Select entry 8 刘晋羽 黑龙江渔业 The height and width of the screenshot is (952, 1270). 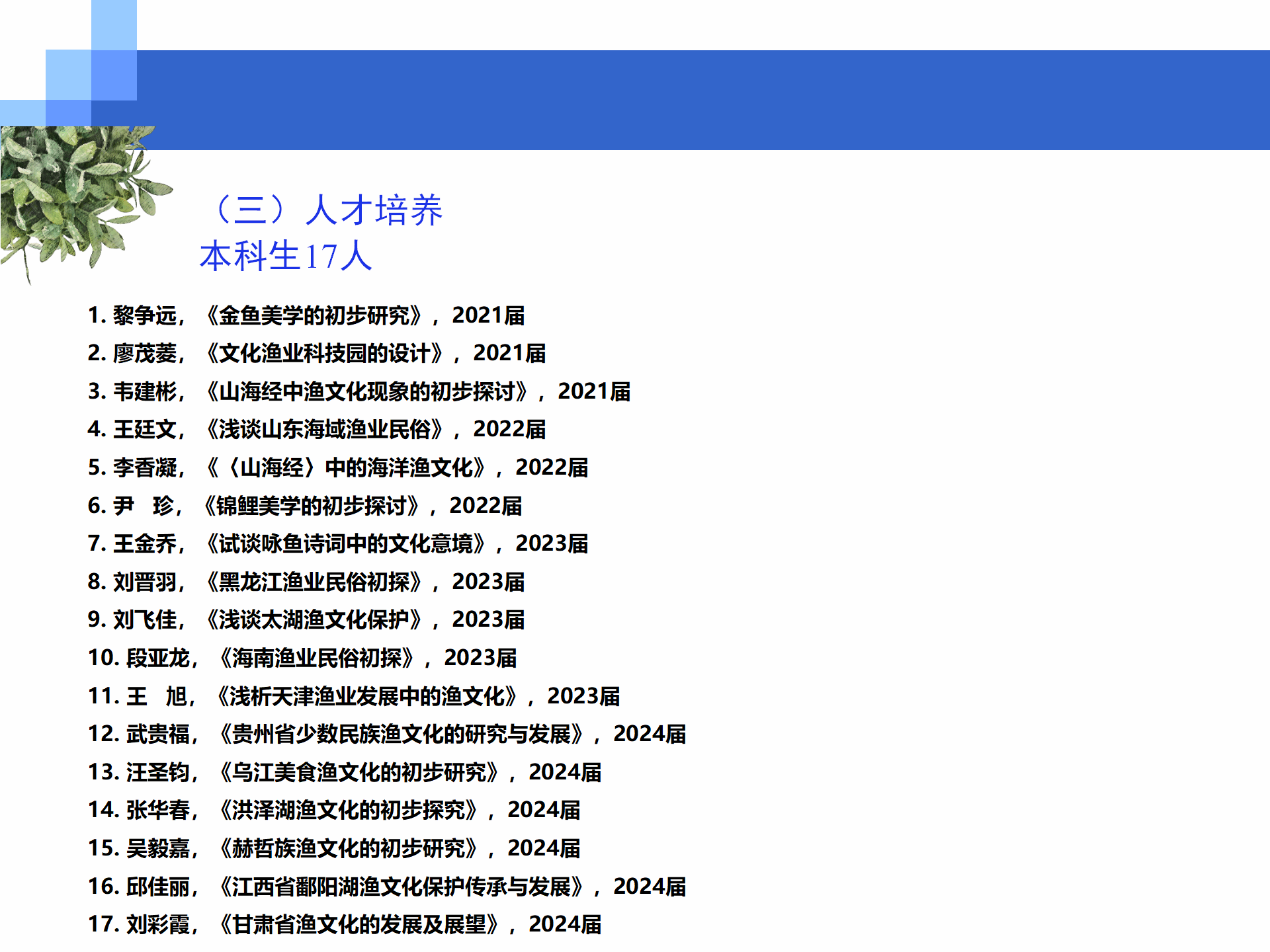(x=306, y=582)
